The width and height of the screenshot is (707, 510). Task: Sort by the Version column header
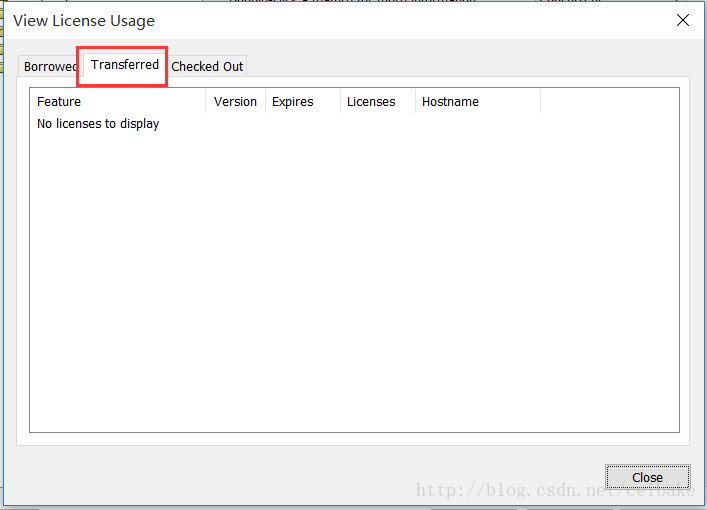click(235, 101)
